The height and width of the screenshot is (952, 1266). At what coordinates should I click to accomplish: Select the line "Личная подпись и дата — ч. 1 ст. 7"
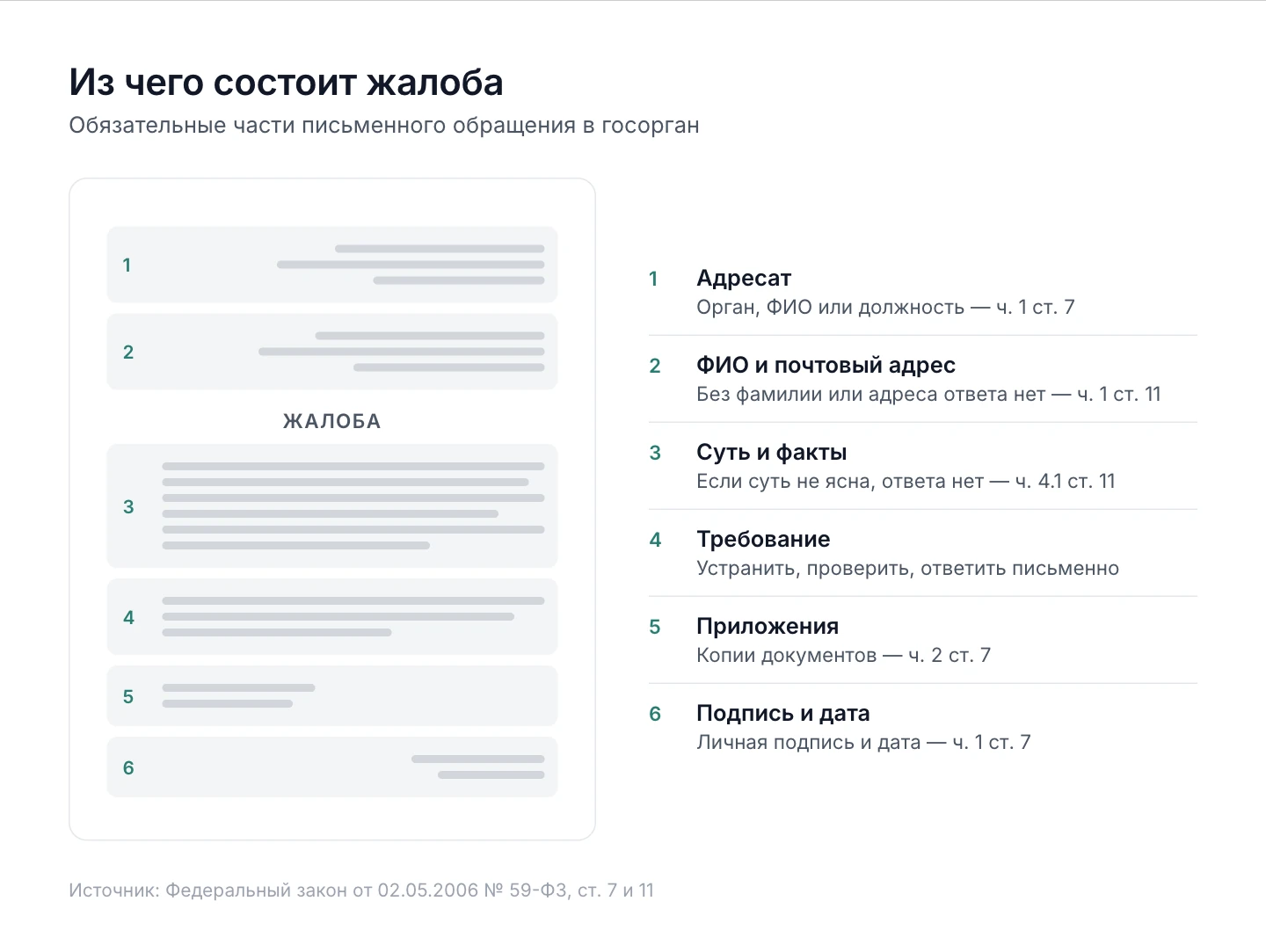coord(863,743)
